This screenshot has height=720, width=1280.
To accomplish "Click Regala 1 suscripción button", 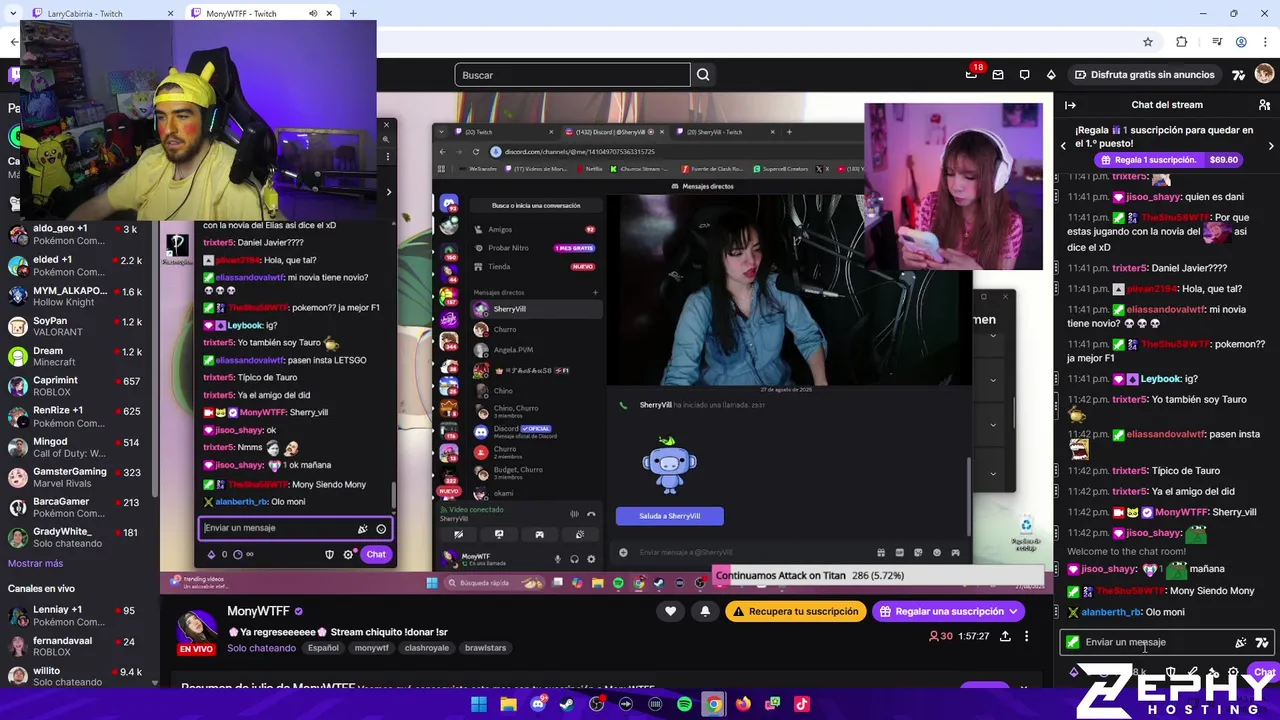I will coord(1166,160).
